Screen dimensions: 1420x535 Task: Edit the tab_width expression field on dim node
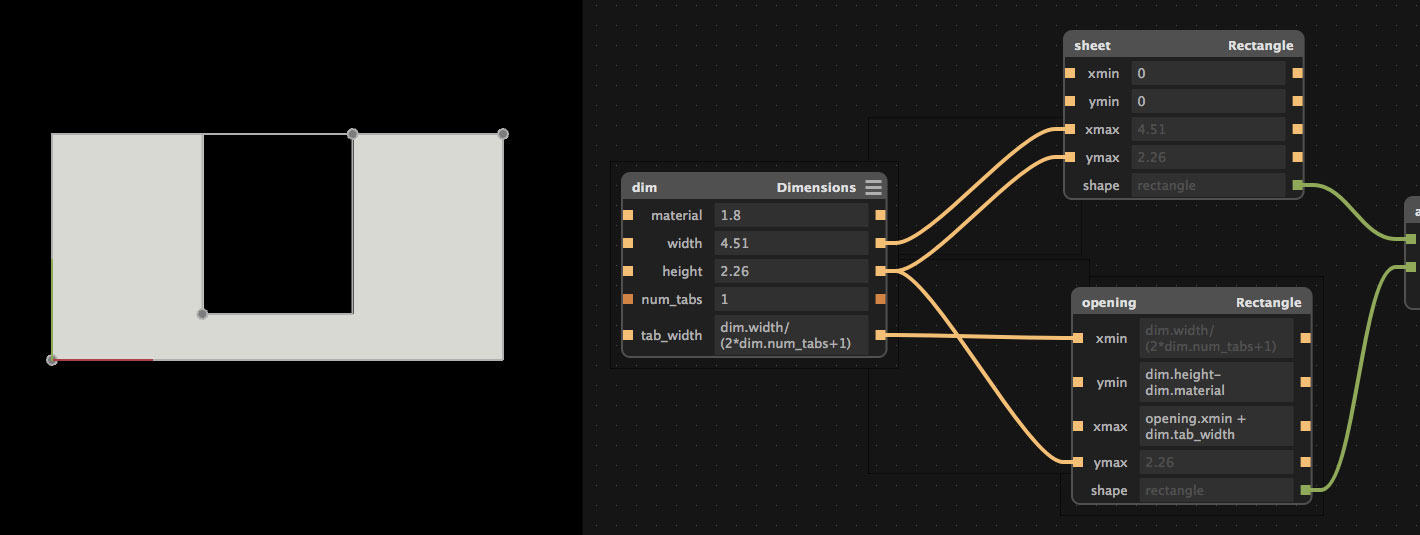pyautogui.click(x=791, y=335)
